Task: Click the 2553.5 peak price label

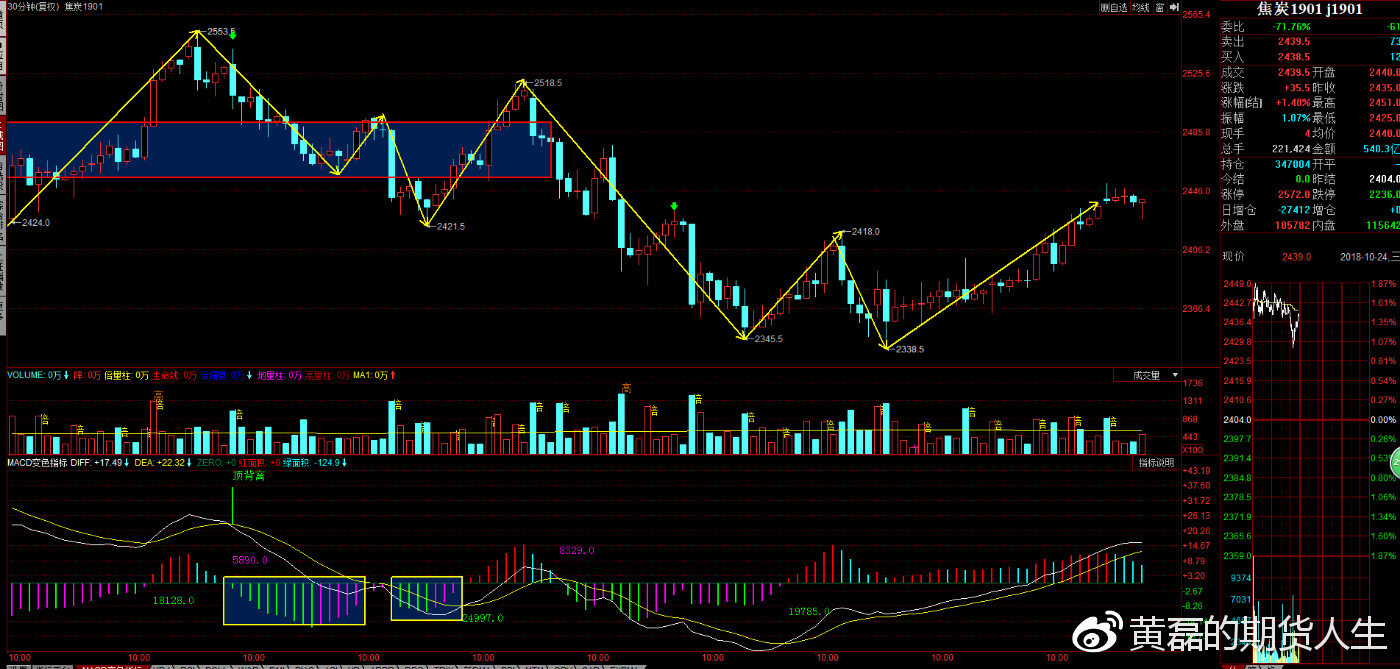Action: pos(220,32)
